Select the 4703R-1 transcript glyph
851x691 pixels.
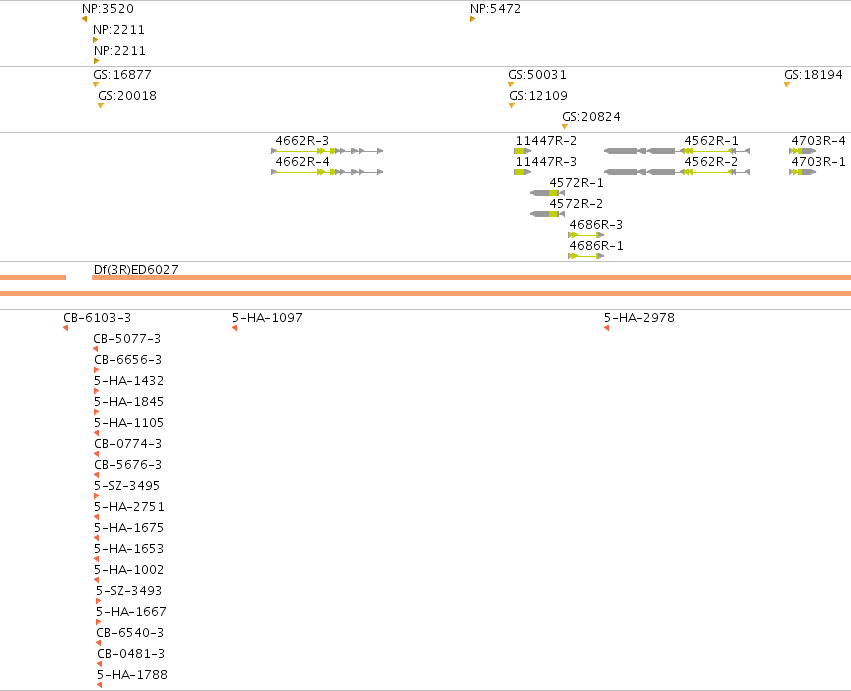tap(802, 172)
